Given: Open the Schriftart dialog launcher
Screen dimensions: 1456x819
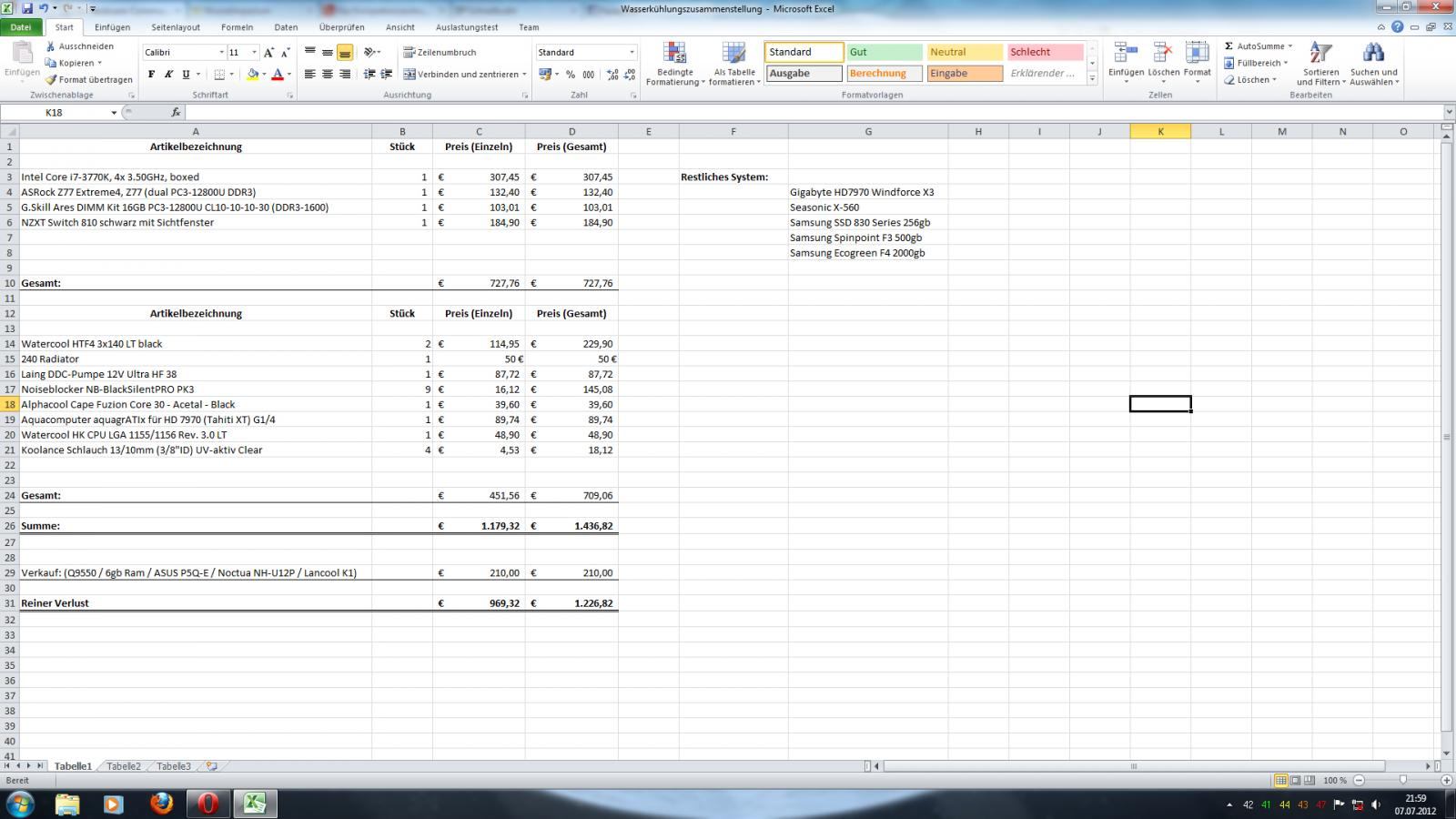Looking at the screenshot, I should pyautogui.click(x=290, y=96).
